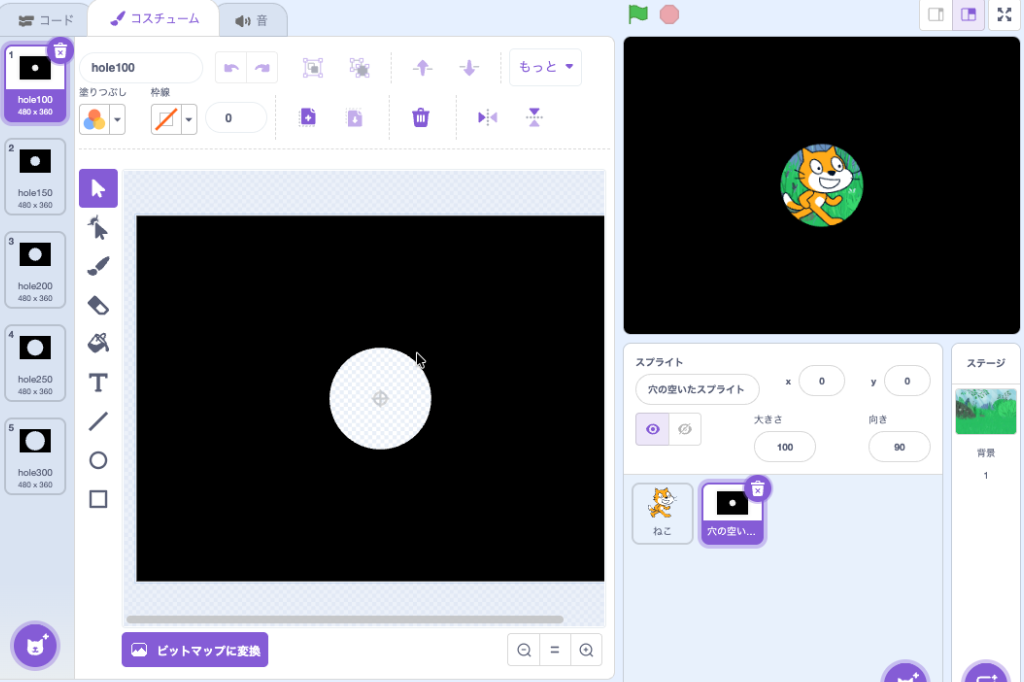Screen dimensions: 1024x682
Task: Click the trash delete icon in toolbar
Action: coord(421,118)
